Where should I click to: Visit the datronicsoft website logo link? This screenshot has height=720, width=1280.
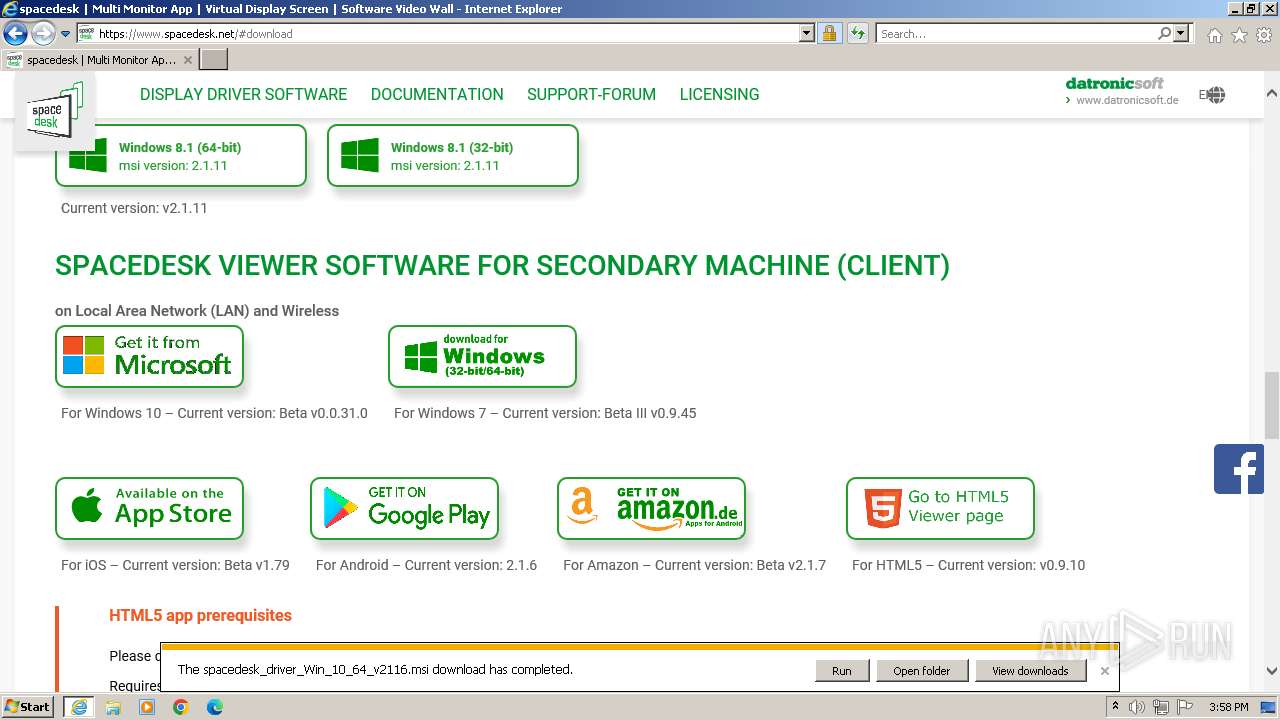1122,91
